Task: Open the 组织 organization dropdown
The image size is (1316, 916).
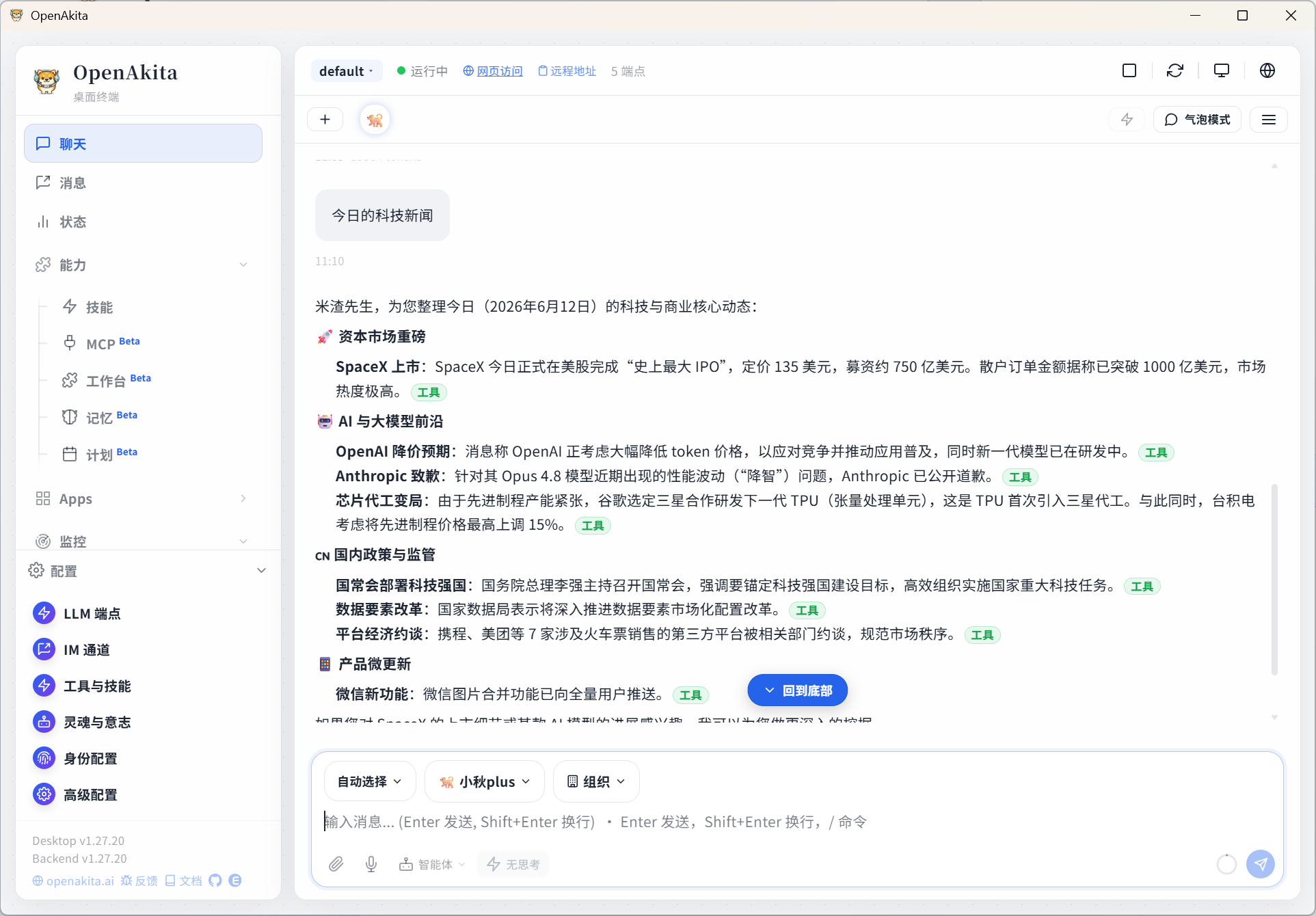Action: (x=596, y=781)
